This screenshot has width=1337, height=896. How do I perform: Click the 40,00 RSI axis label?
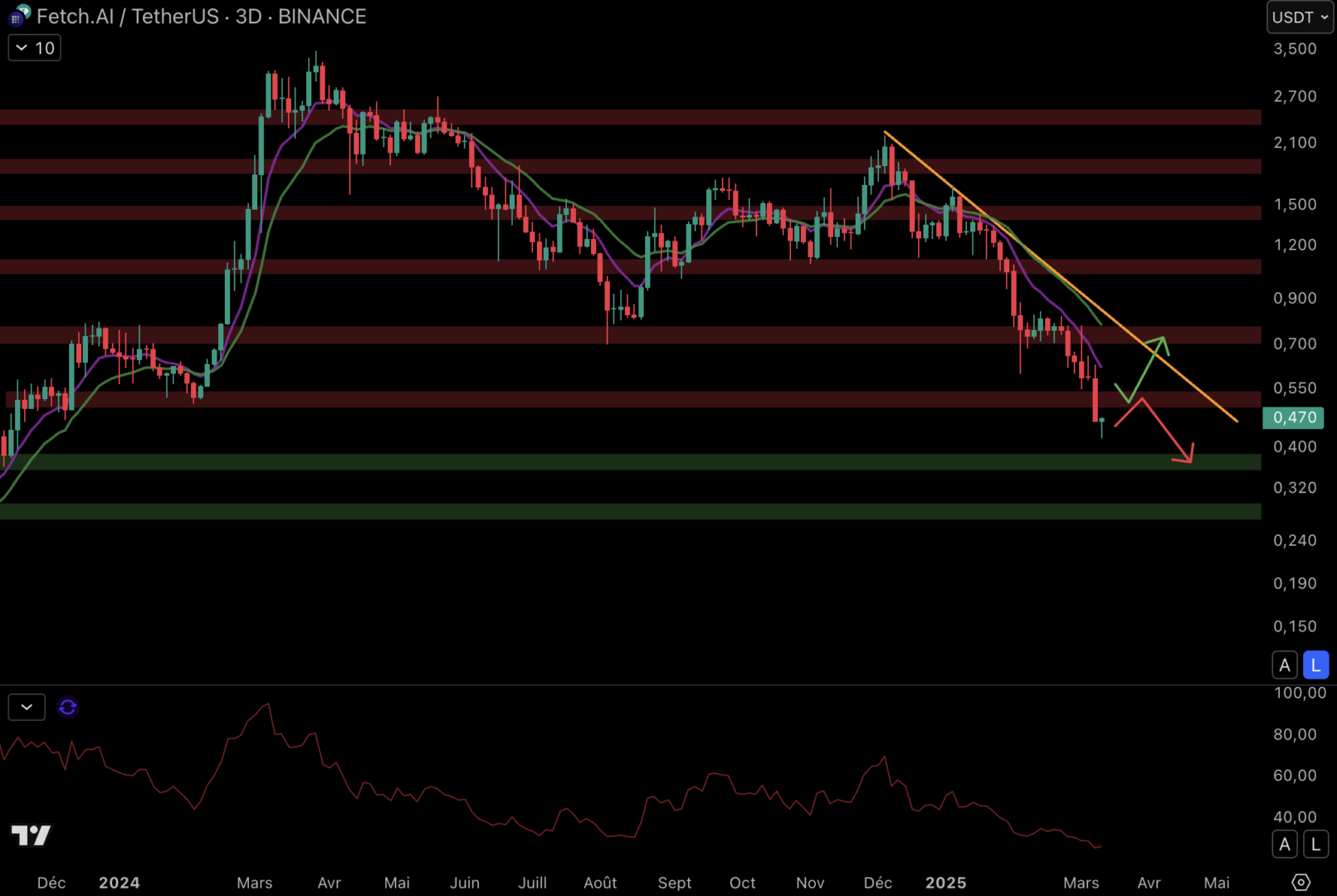tap(1295, 817)
